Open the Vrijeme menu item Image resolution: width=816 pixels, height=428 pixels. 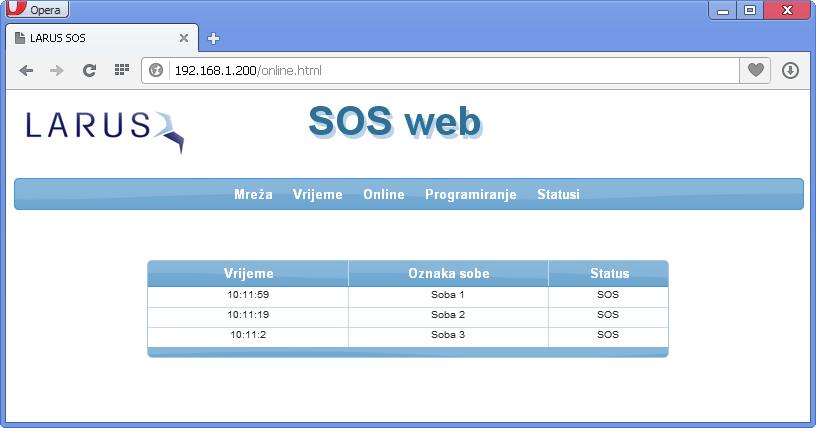point(317,194)
